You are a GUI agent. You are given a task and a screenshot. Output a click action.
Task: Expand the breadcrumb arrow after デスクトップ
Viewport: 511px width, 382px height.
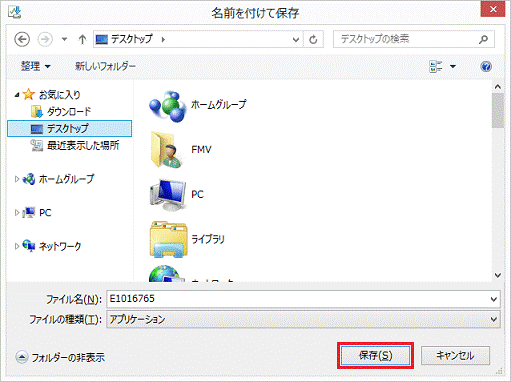point(163,40)
